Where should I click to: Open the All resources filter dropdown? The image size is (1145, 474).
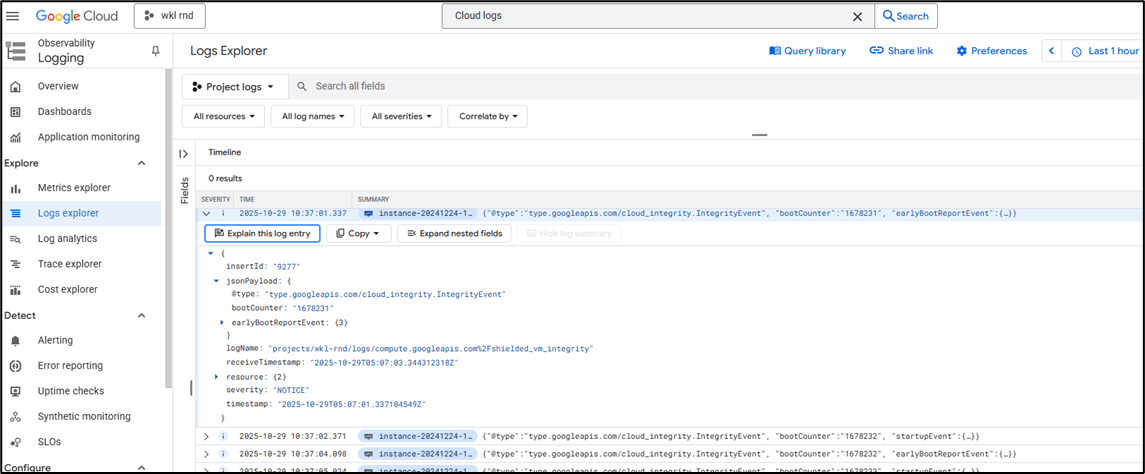223,116
